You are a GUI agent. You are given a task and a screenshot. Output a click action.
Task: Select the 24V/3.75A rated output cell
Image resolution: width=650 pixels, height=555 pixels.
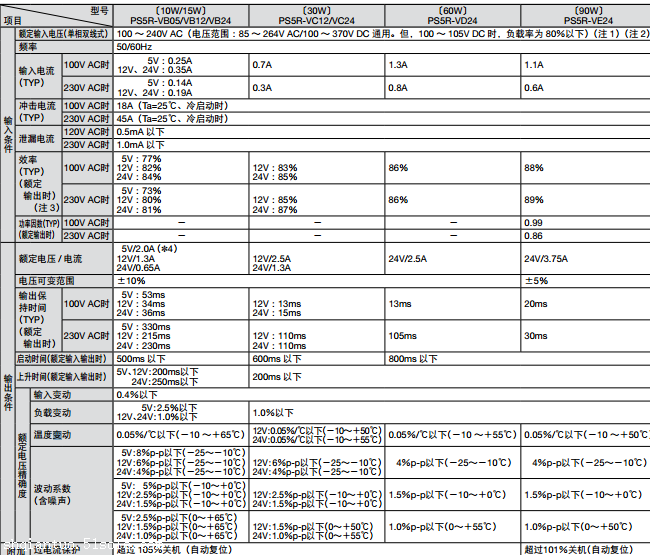point(585,259)
